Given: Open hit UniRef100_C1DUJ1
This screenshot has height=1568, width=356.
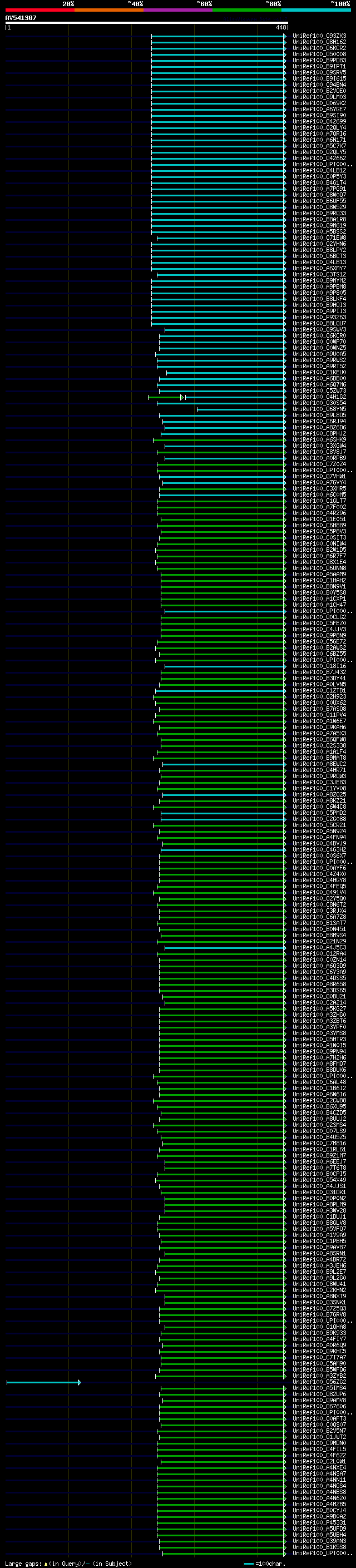Looking at the screenshot, I should [319, 1216].
